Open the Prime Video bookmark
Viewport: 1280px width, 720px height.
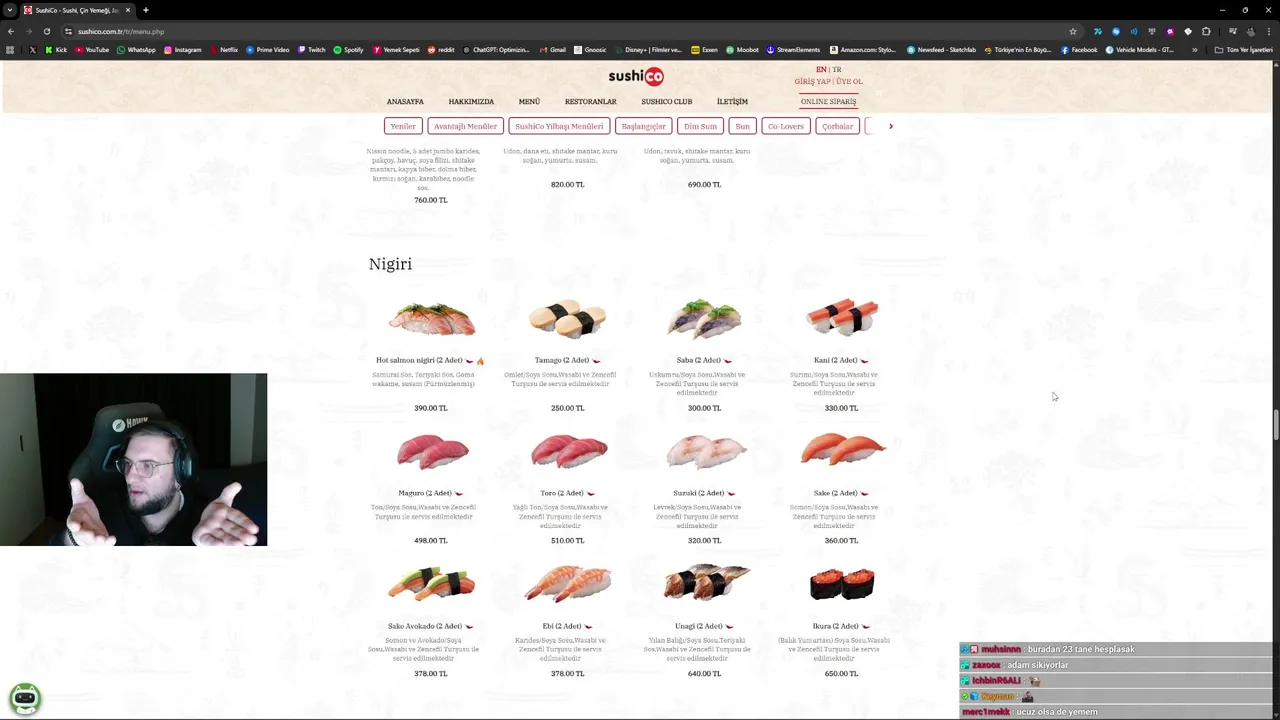tap(267, 50)
